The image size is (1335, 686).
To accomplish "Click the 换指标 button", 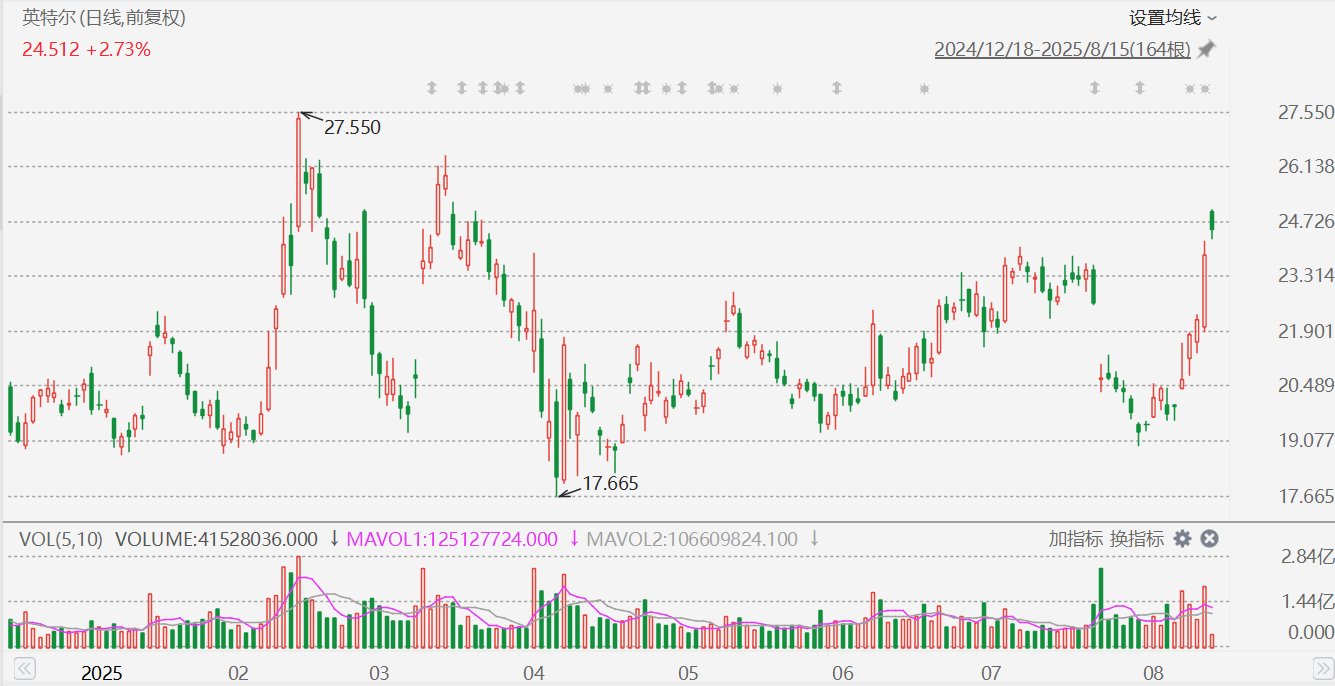I will coord(1137,539).
